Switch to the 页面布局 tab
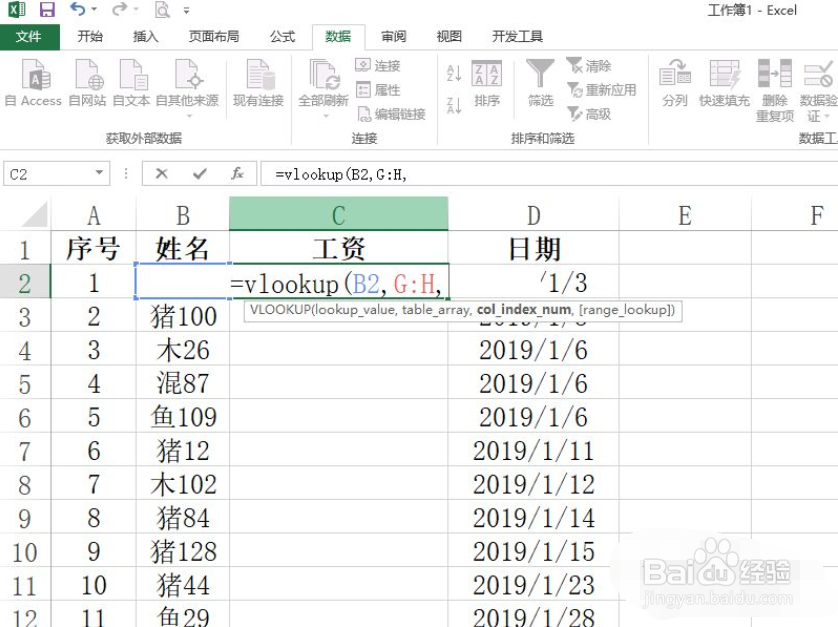The width and height of the screenshot is (838, 627). click(214, 36)
